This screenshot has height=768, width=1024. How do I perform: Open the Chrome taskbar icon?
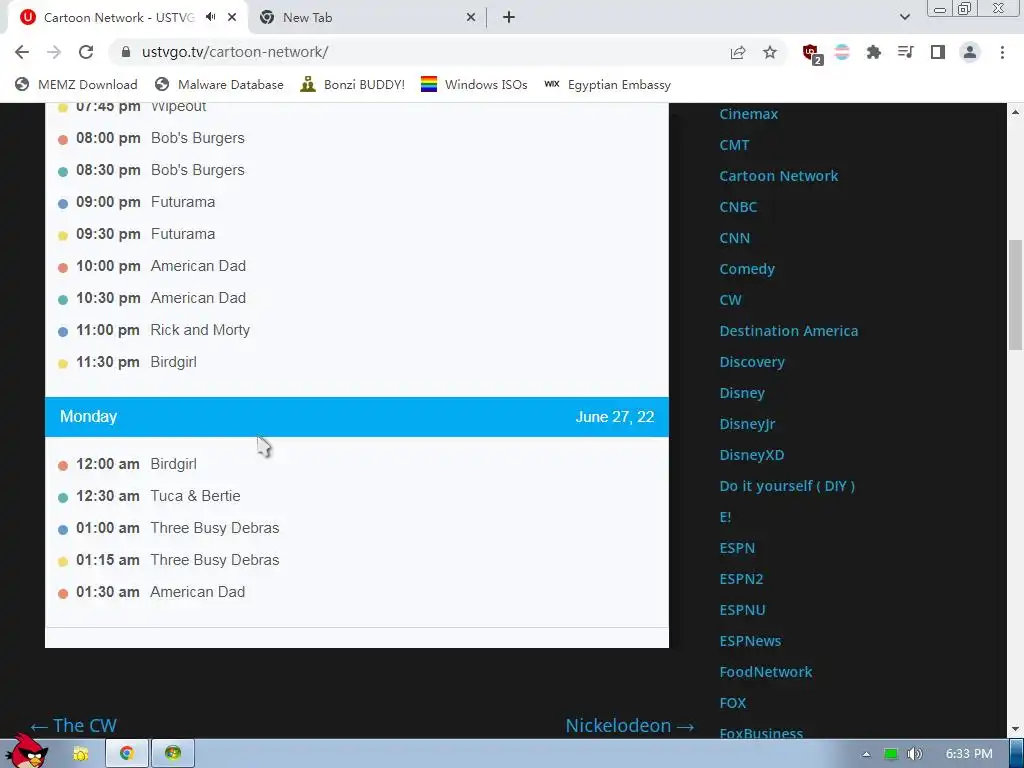coord(127,753)
